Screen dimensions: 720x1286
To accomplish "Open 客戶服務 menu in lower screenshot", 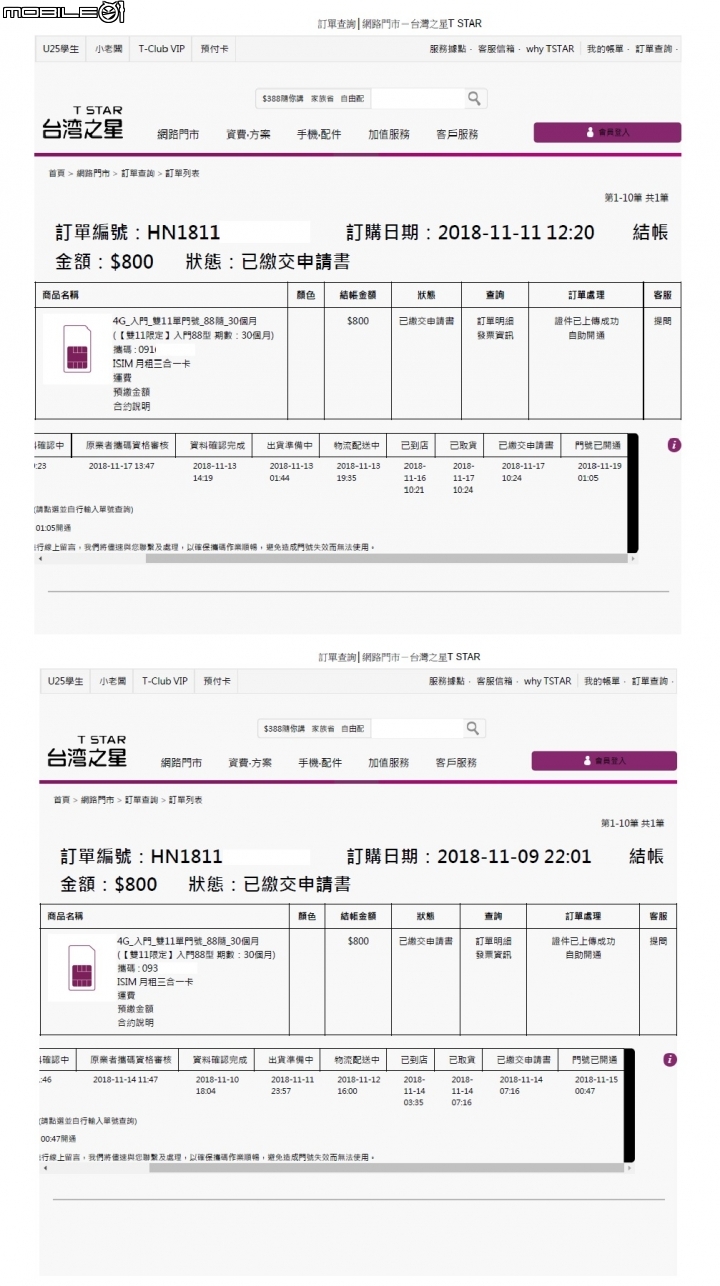I will 456,762.
